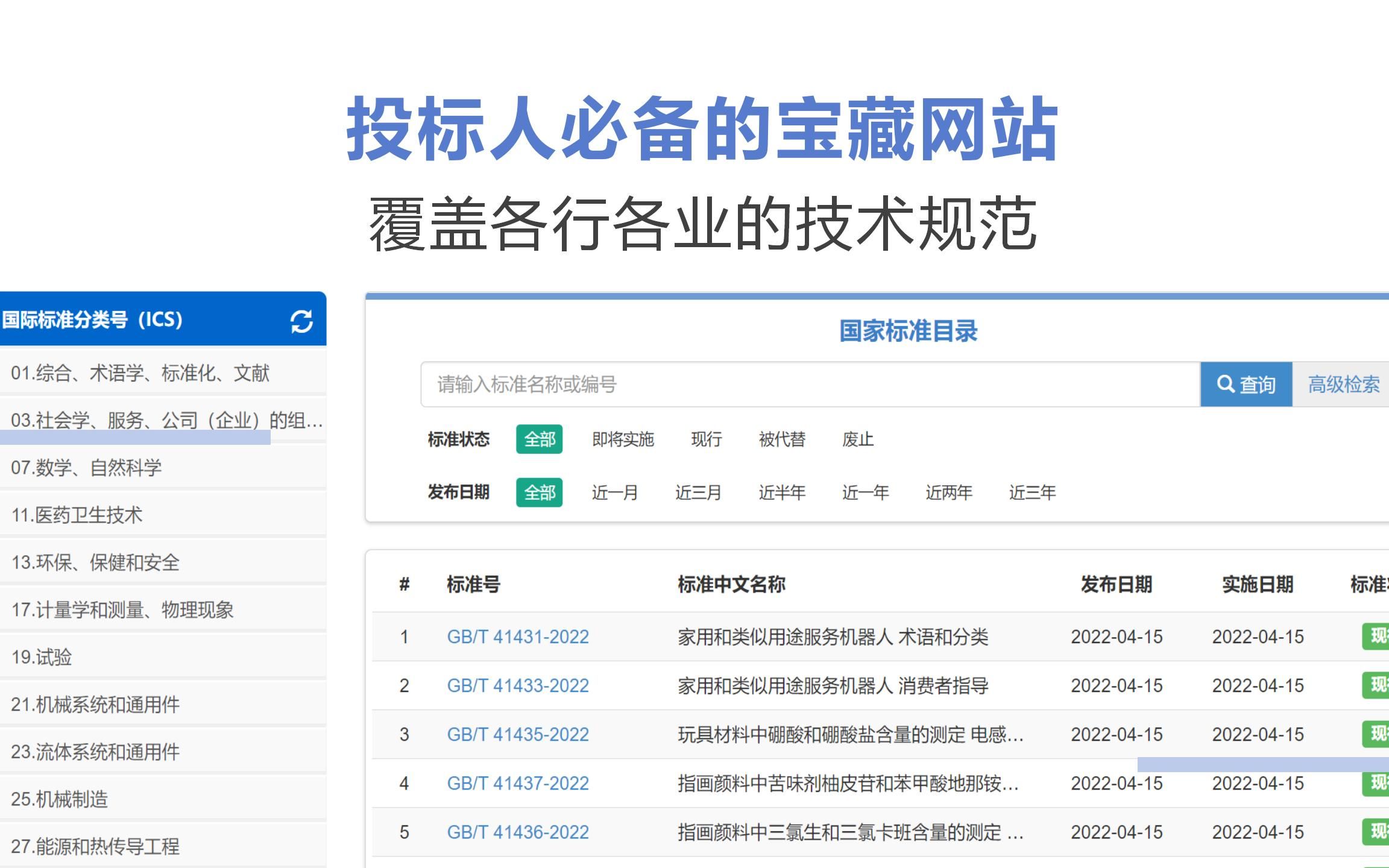This screenshot has width=1389, height=868.
Task: Click title 玩具材料中硼酸和硼酸盐含量的测定
Action: [850, 734]
